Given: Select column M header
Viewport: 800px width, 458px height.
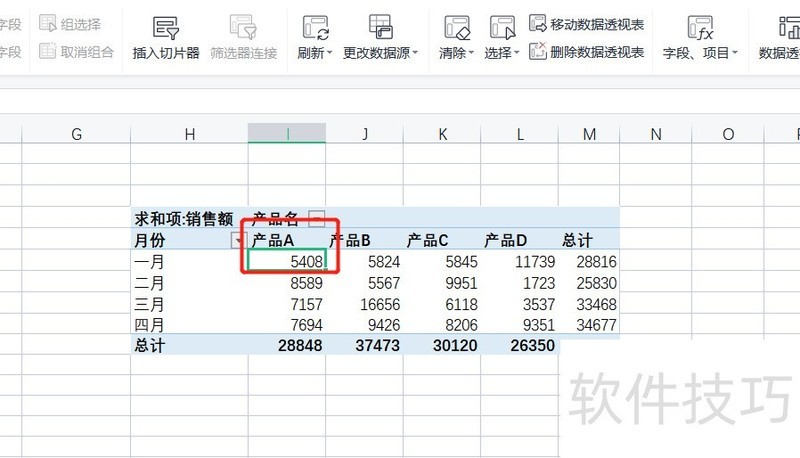Looking at the screenshot, I should click(589, 134).
